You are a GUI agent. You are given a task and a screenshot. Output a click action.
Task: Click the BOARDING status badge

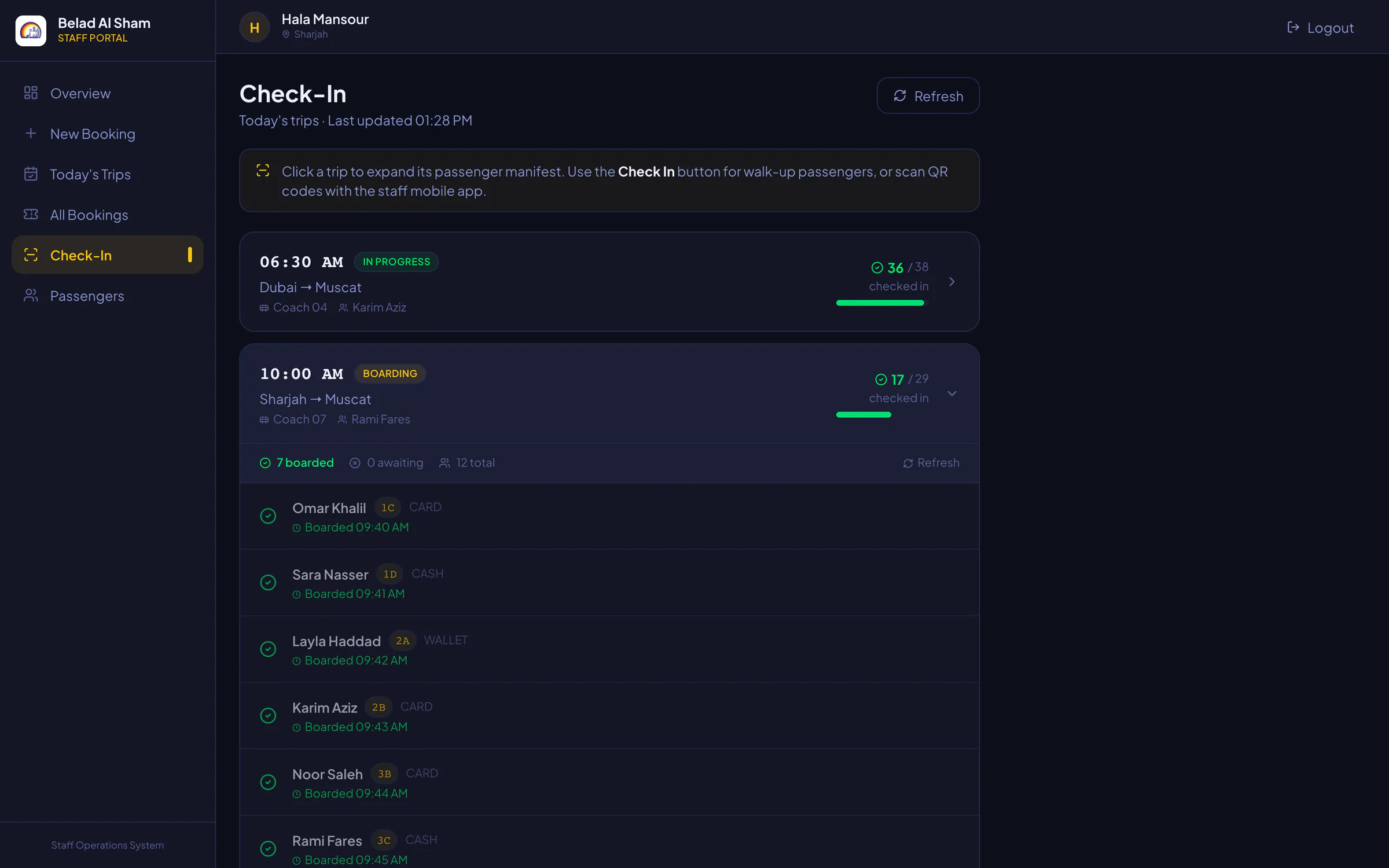coord(389,373)
